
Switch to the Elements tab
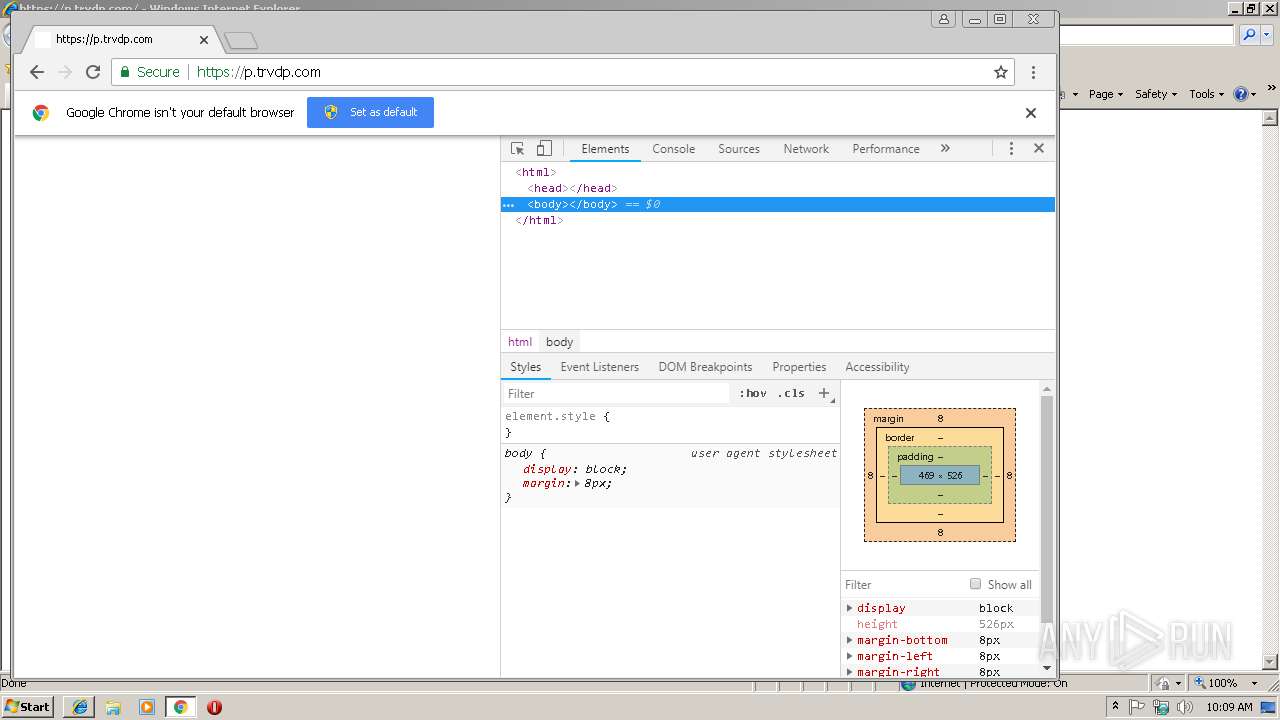pos(605,149)
